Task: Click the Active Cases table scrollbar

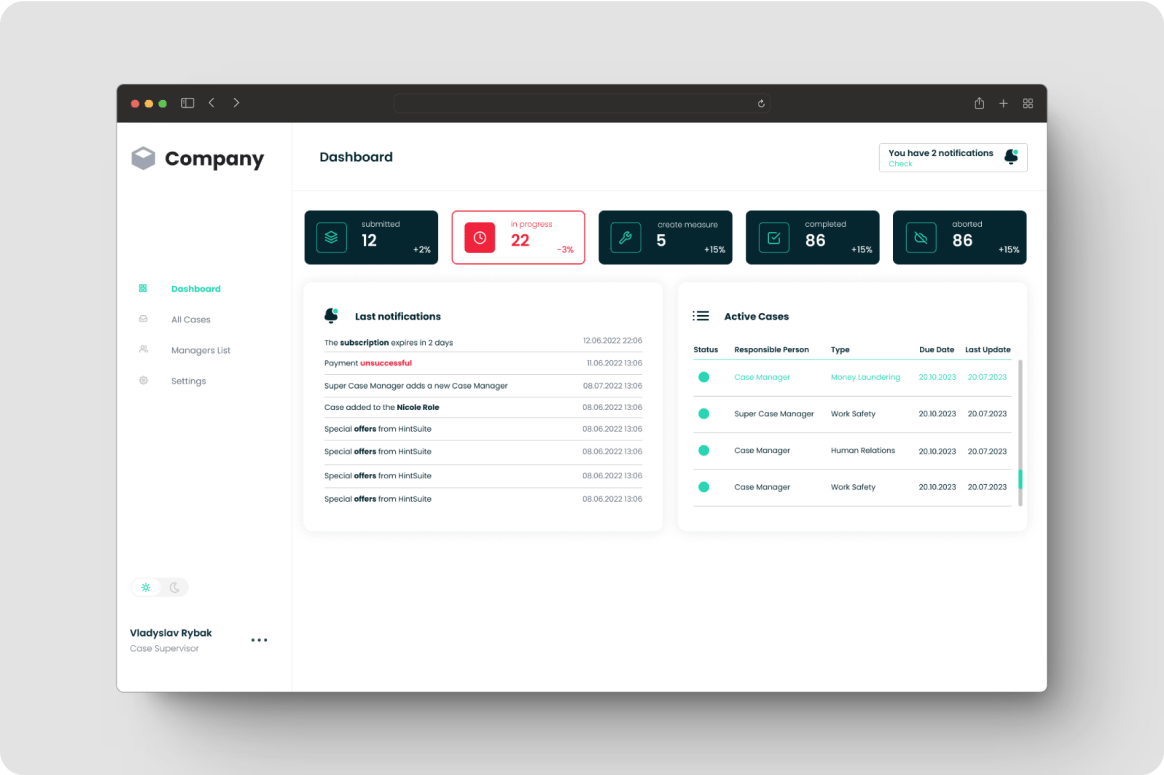Action: tap(1020, 479)
